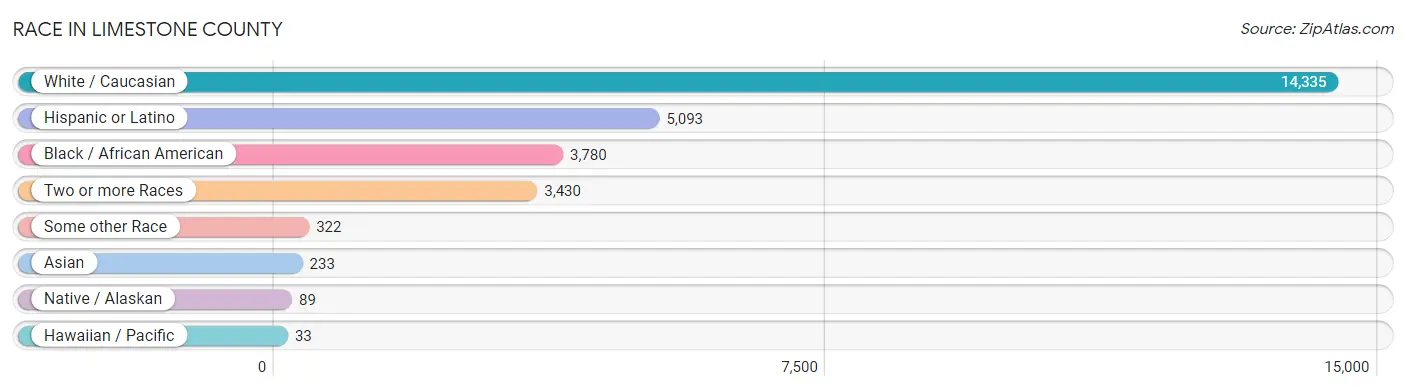Click the Native / Alaskan label
This screenshot has height=391, width=1406.
click(103, 299)
